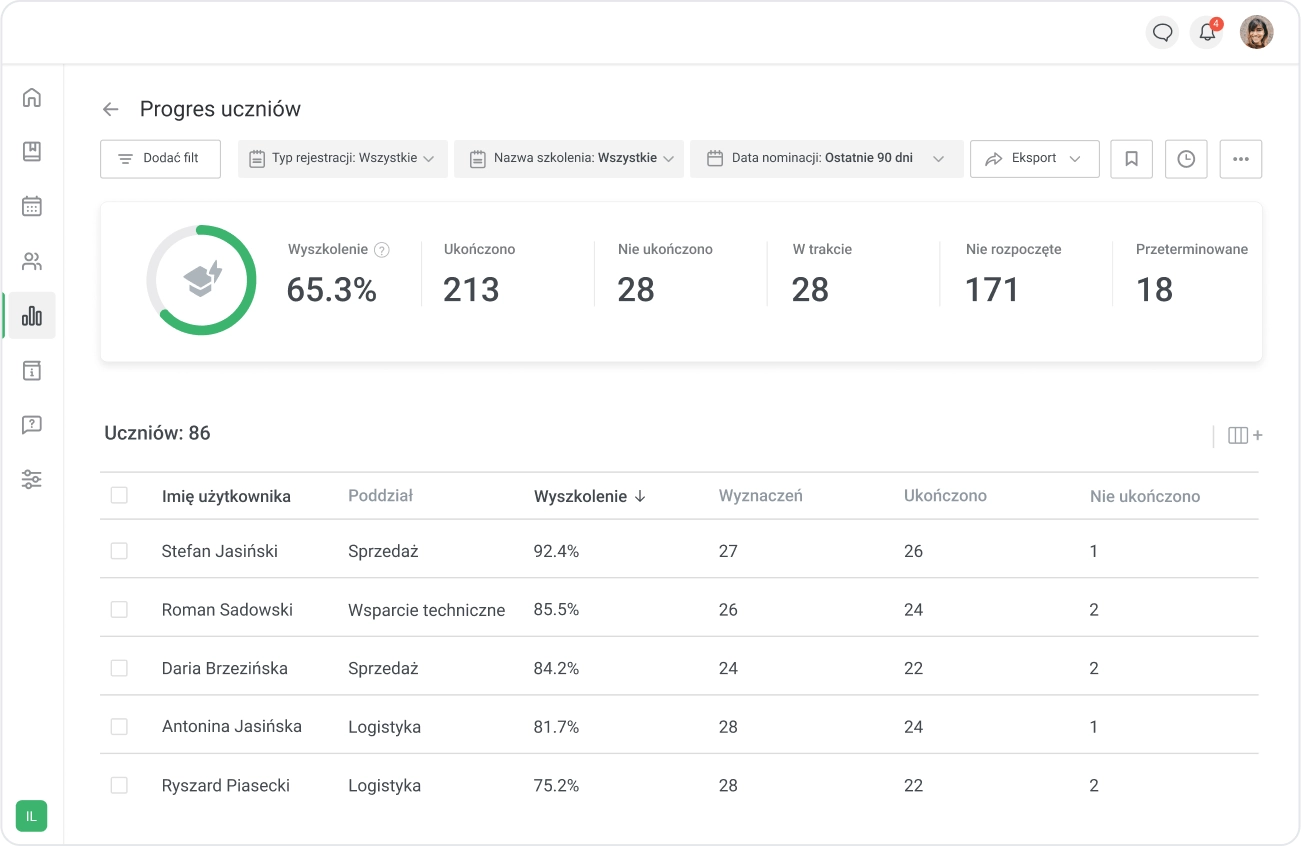Go to Home in sidebar

[32, 98]
